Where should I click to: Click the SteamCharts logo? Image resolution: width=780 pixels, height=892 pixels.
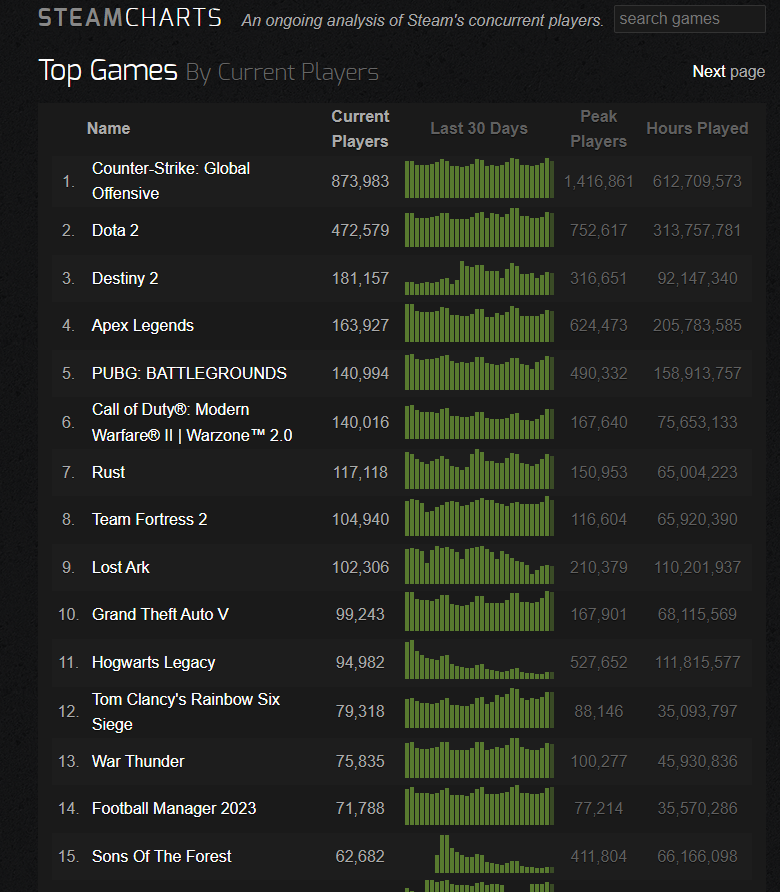130,18
